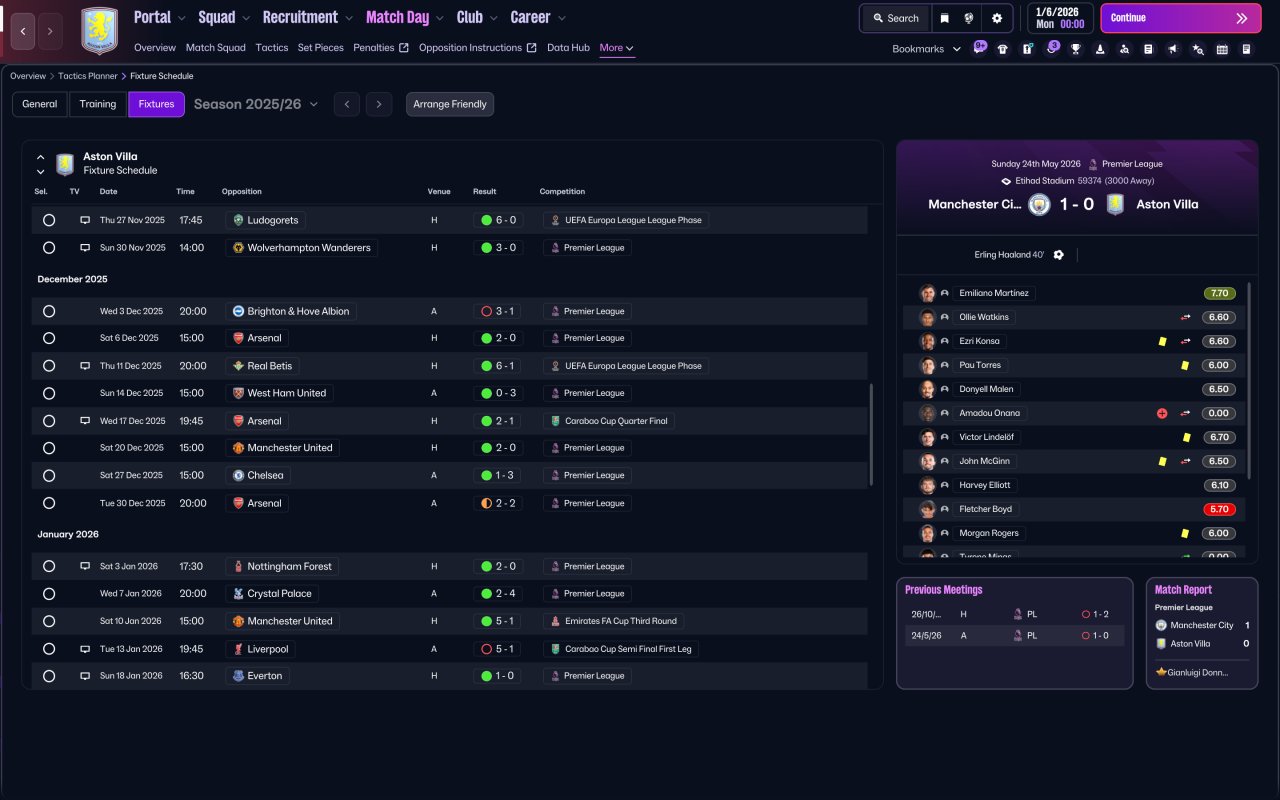Click the Search button

coord(896,18)
